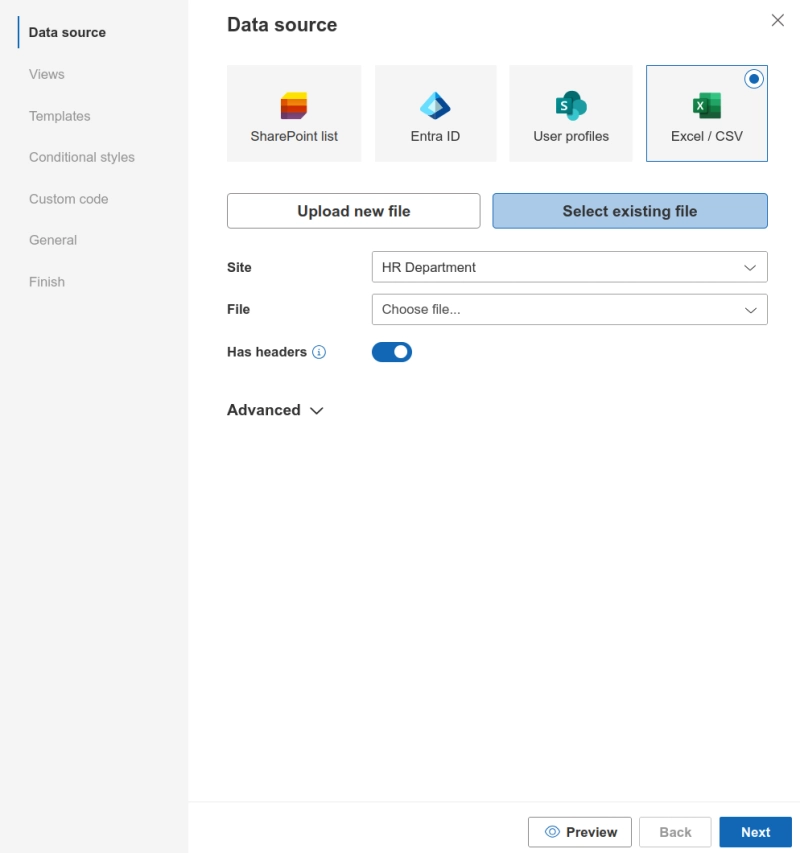
Task: Click the Select existing file button
Action: (x=630, y=211)
